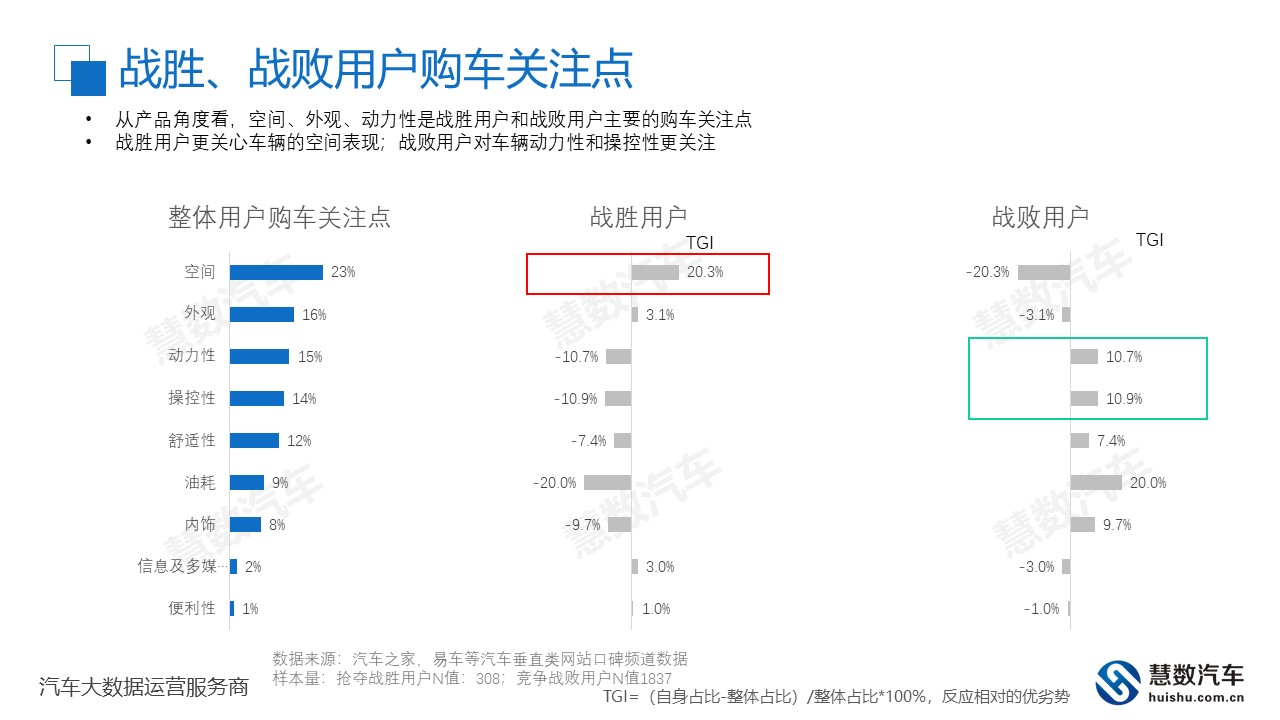Viewport: 1280px width, 720px height.
Task: Click the 战败用户 chart heading
Action: 1040,217
